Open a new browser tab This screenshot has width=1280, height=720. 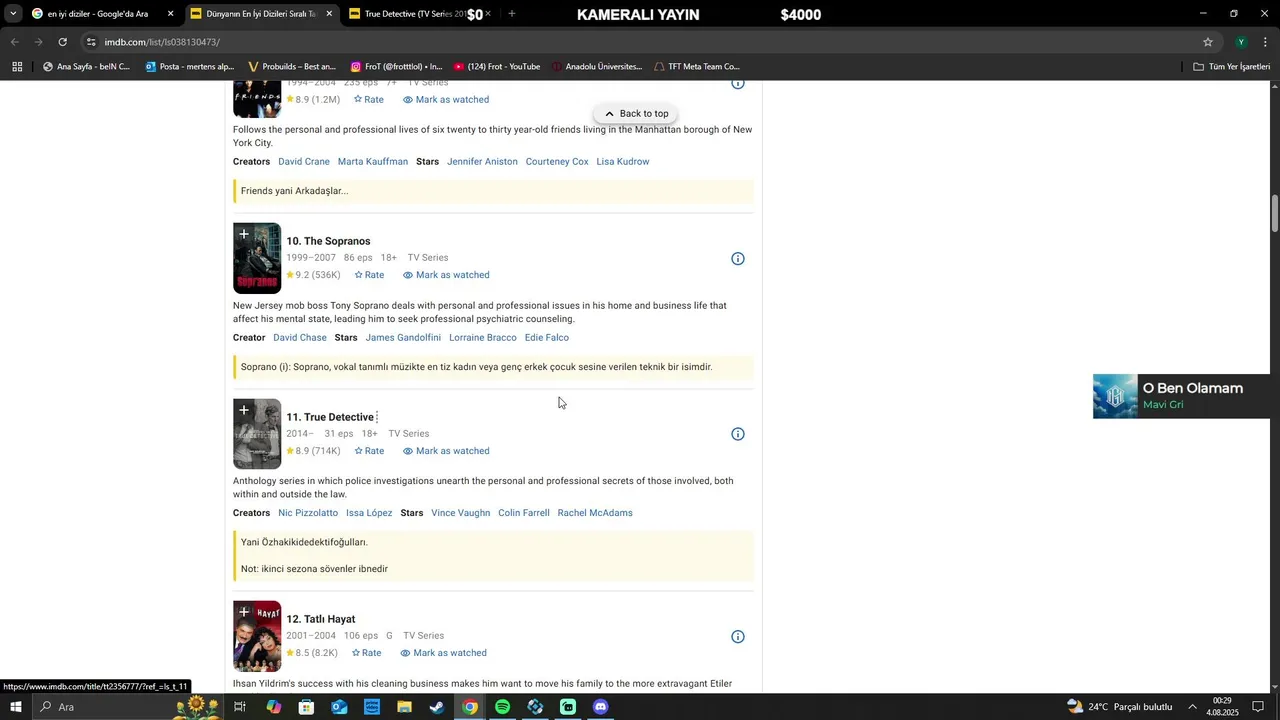512,14
